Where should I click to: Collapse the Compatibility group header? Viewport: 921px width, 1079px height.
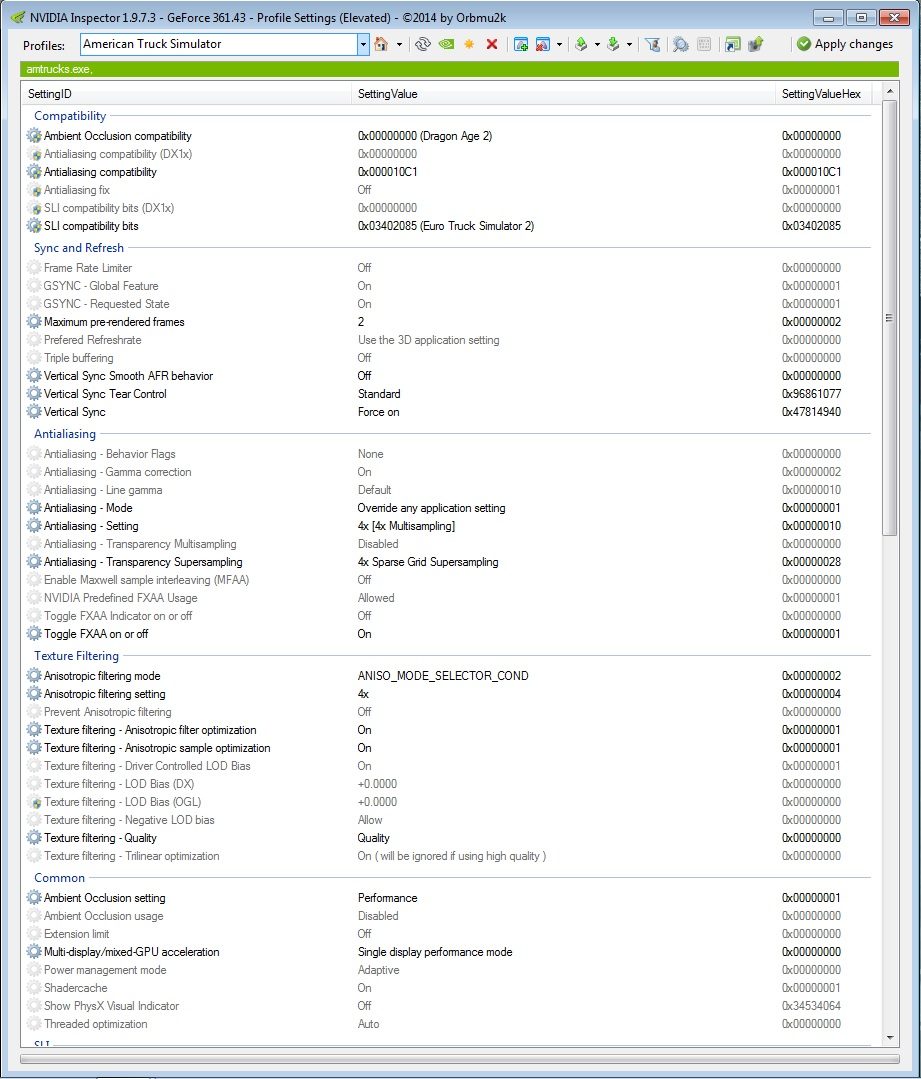coord(70,116)
